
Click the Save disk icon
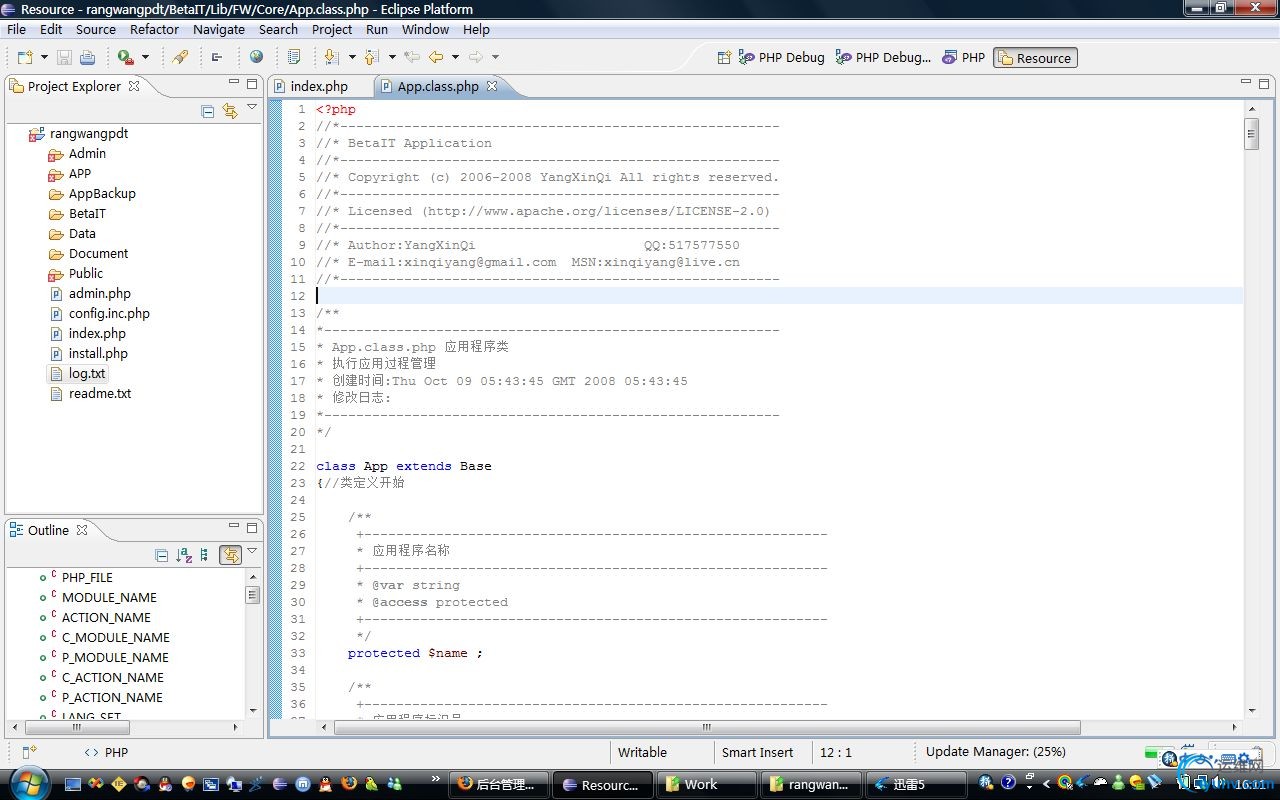[x=64, y=57]
